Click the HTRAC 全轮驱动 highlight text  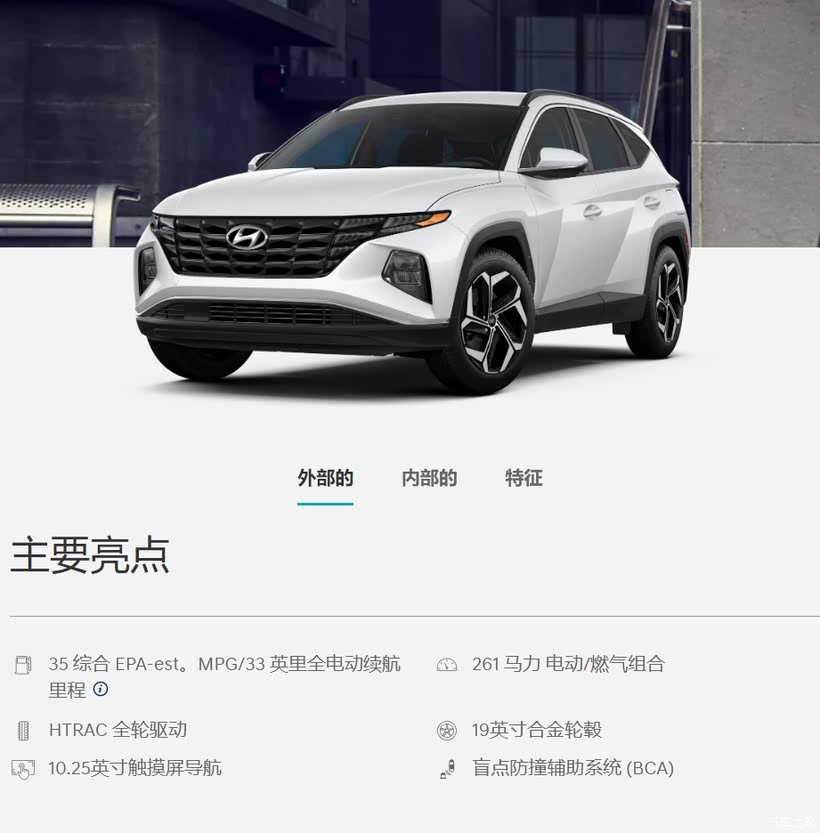[x=118, y=730]
